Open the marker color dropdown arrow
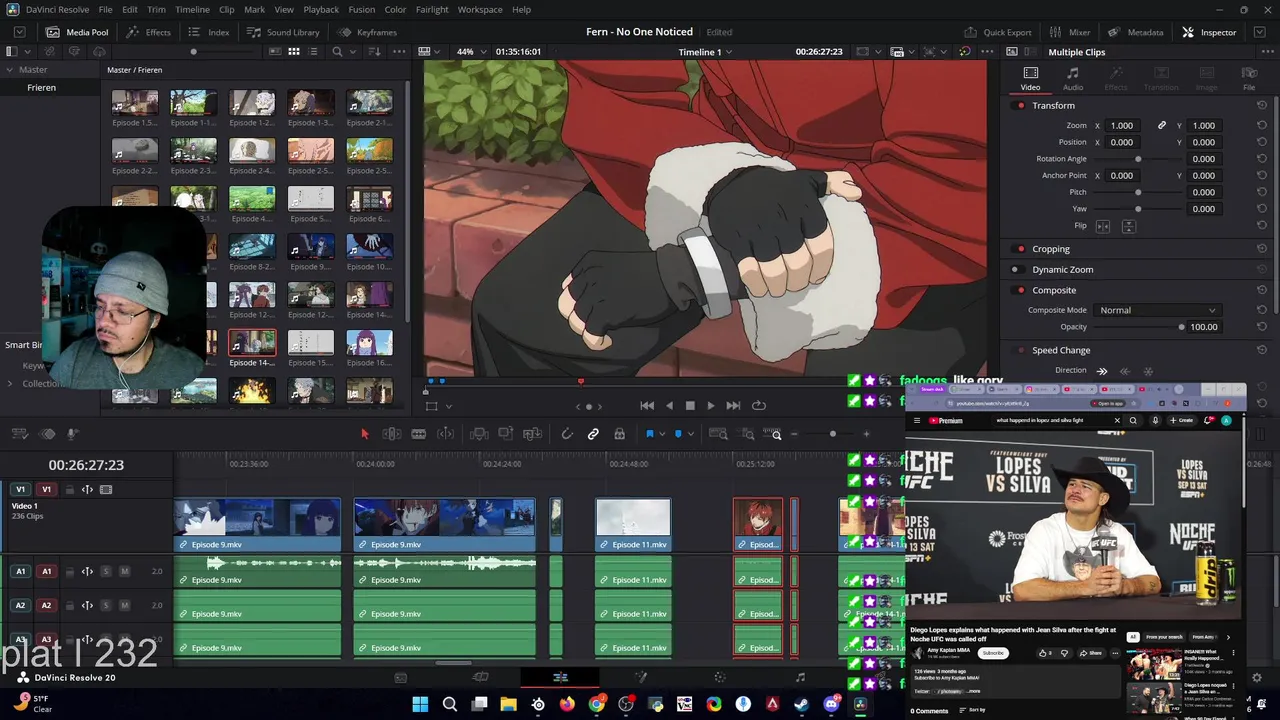The width and height of the screenshot is (1280, 720). (691, 434)
